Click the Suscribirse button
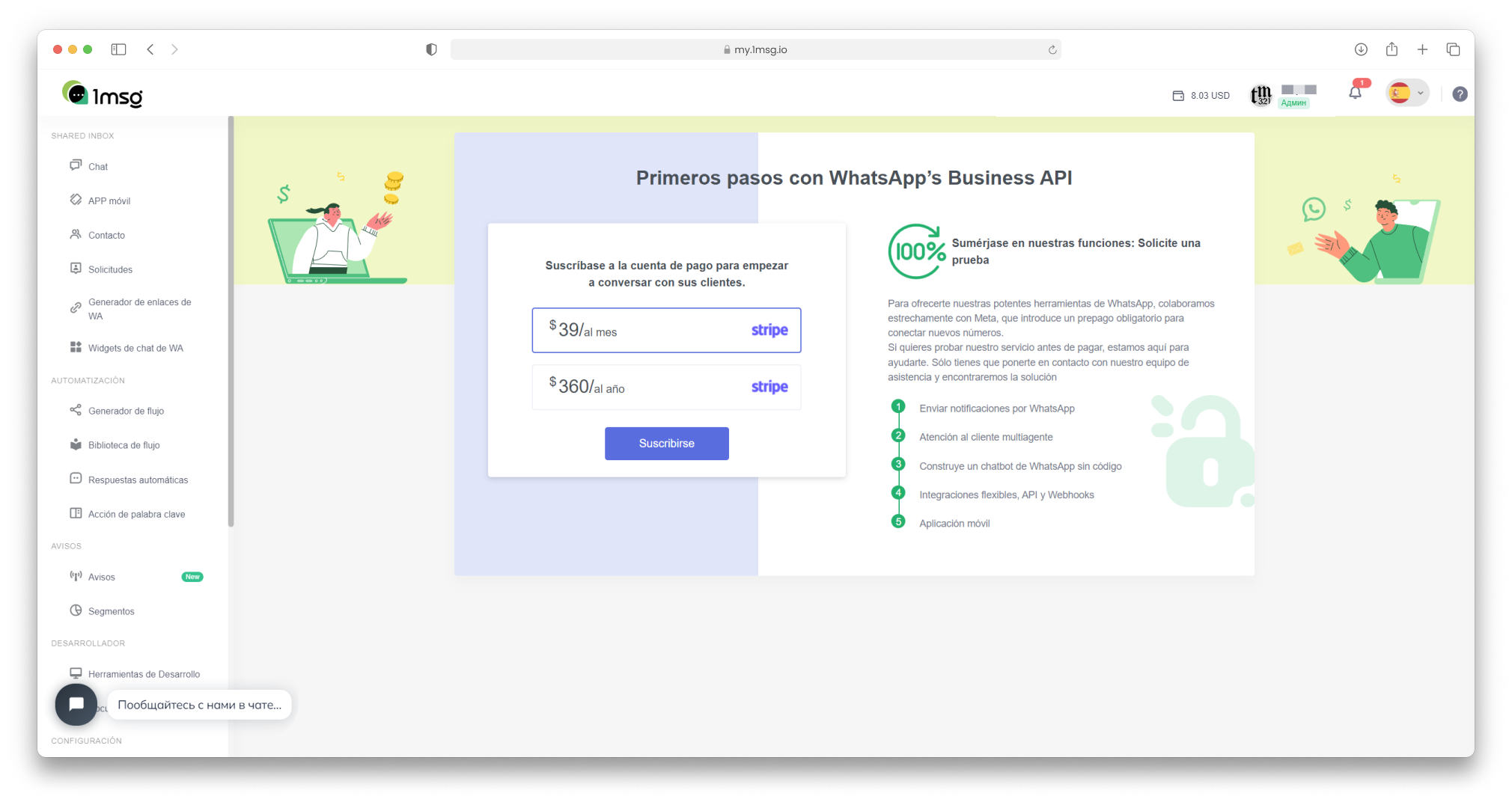 pyautogui.click(x=666, y=444)
